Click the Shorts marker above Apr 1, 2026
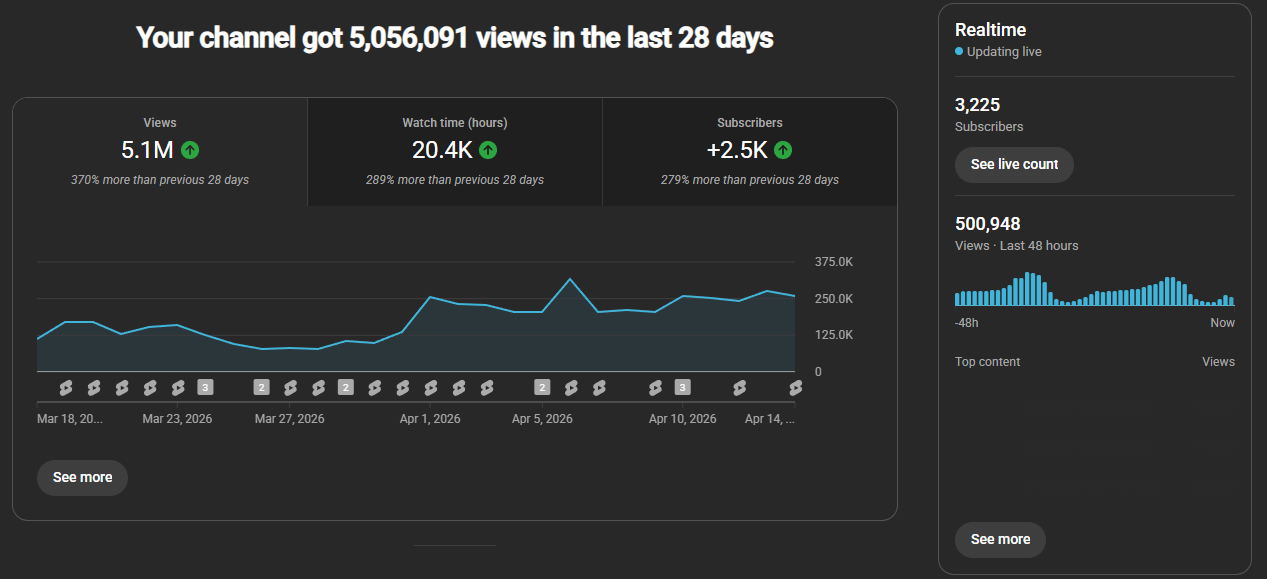Screen dimensions: 1267x579 431,387
